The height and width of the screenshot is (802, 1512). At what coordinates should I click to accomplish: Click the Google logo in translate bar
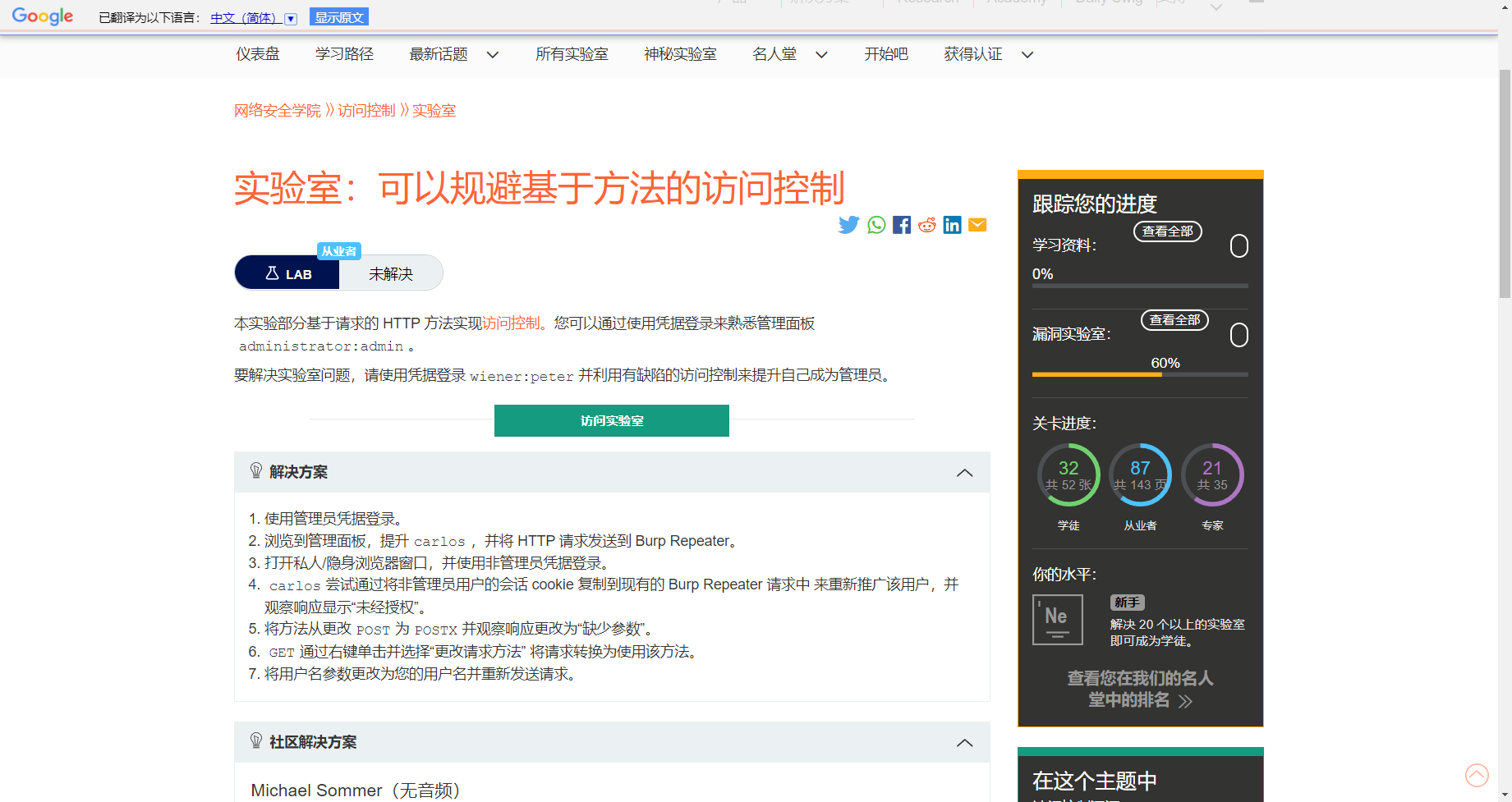43,16
